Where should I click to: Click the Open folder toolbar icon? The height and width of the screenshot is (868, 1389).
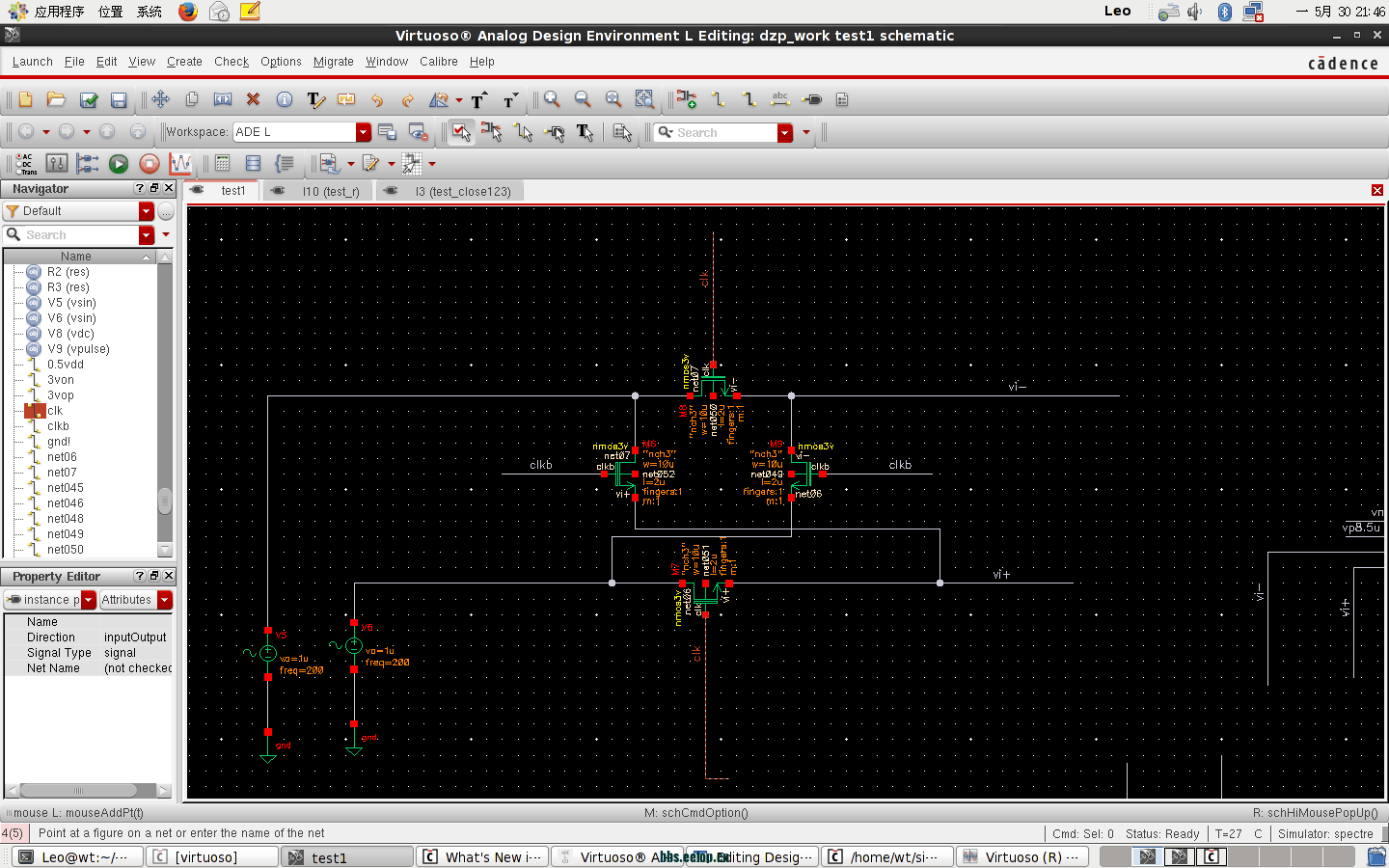tap(56, 99)
